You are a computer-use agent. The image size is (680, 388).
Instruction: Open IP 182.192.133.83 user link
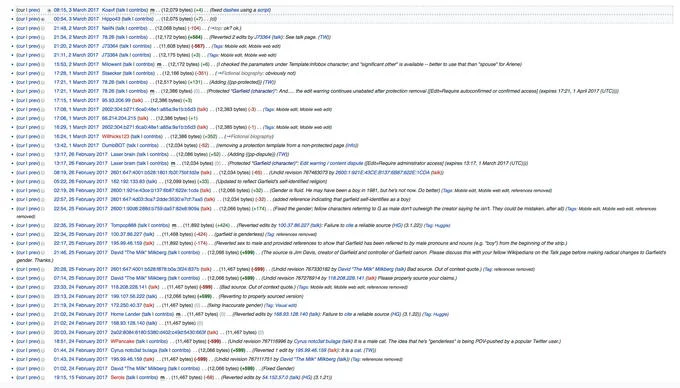(x=128, y=182)
